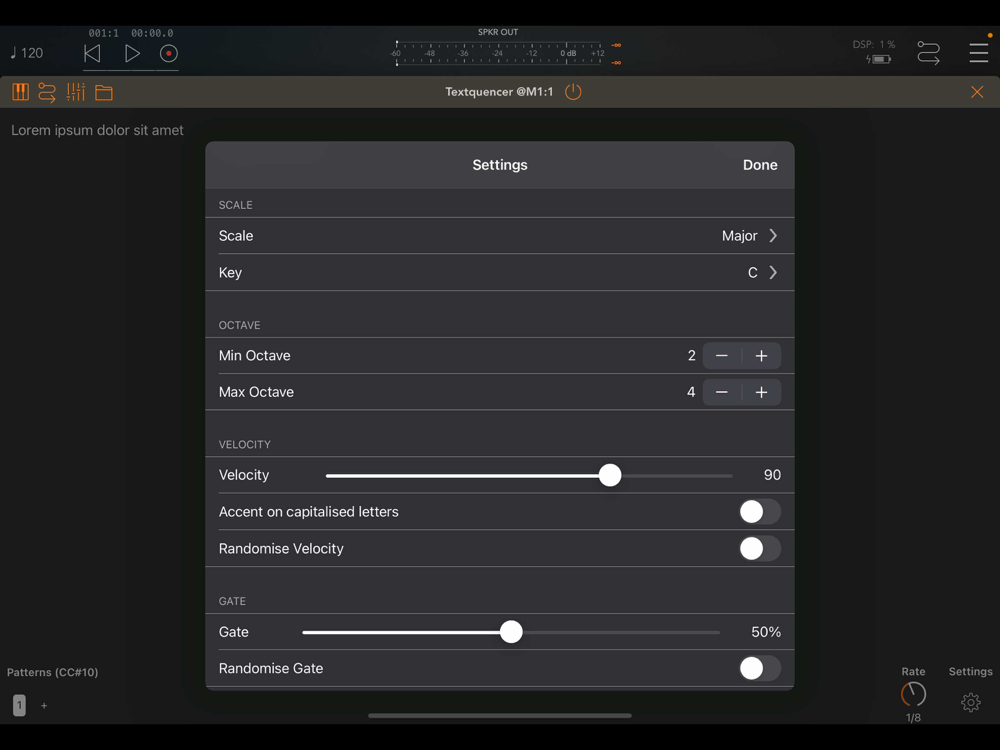
Task: Close the Textquencer plugin window
Action: (x=977, y=92)
